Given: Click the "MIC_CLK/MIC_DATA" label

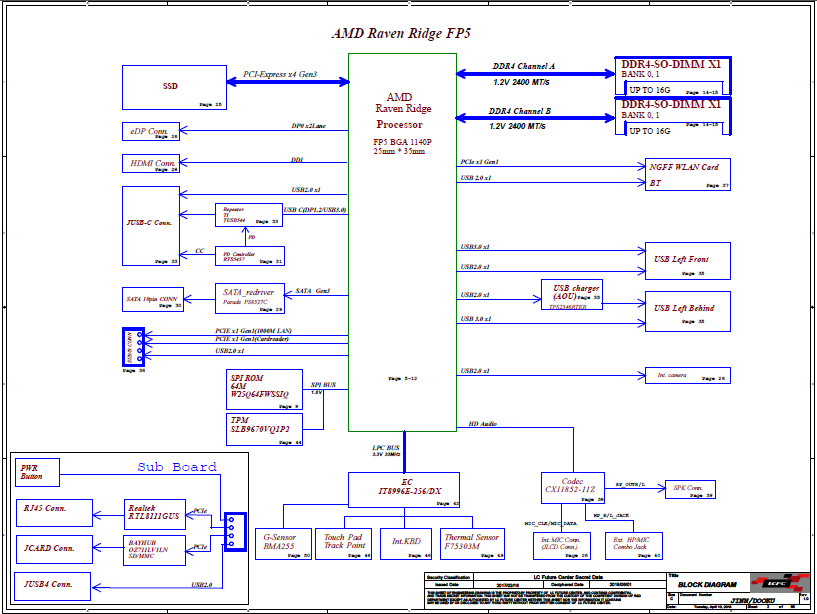Looking at the screenshot, I should 550,523.
